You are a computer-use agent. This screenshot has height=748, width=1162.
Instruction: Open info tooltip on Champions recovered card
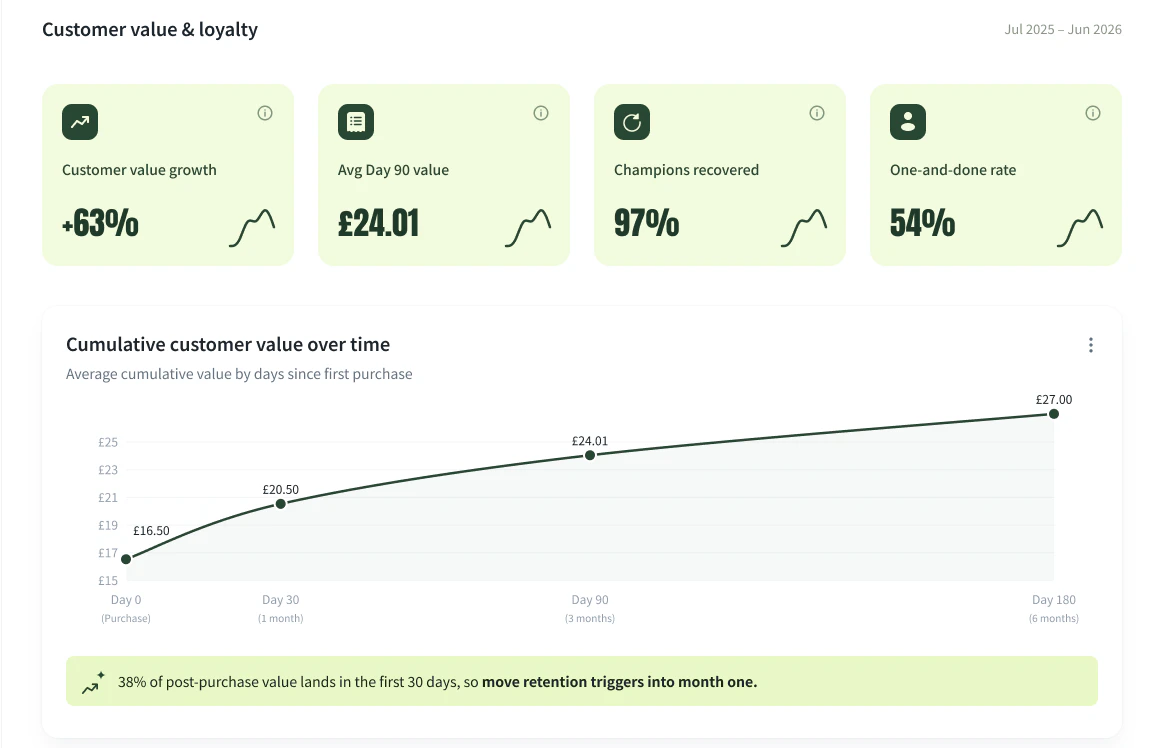(817, 113)
